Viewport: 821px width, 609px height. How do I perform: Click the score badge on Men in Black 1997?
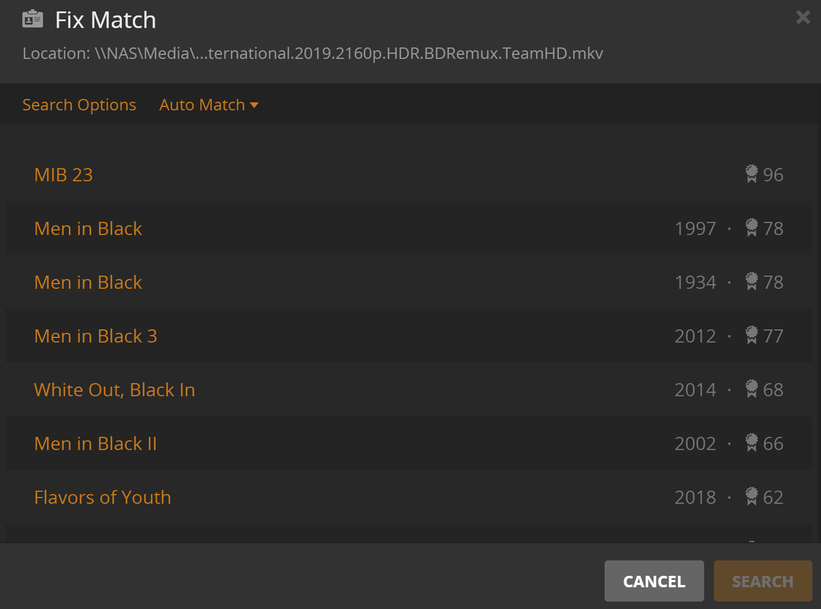click(x=751, y=228)
